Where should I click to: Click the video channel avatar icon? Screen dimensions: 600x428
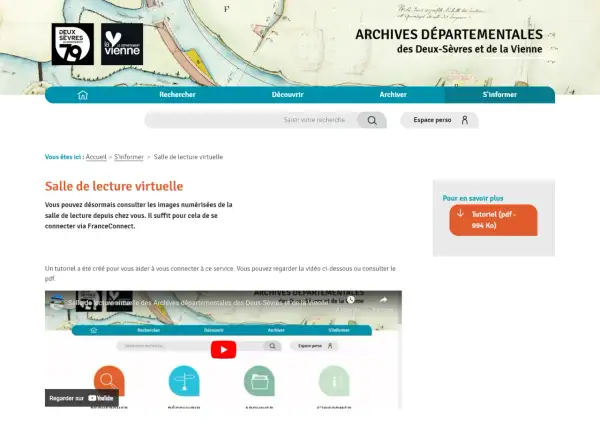tap(57, 302)
